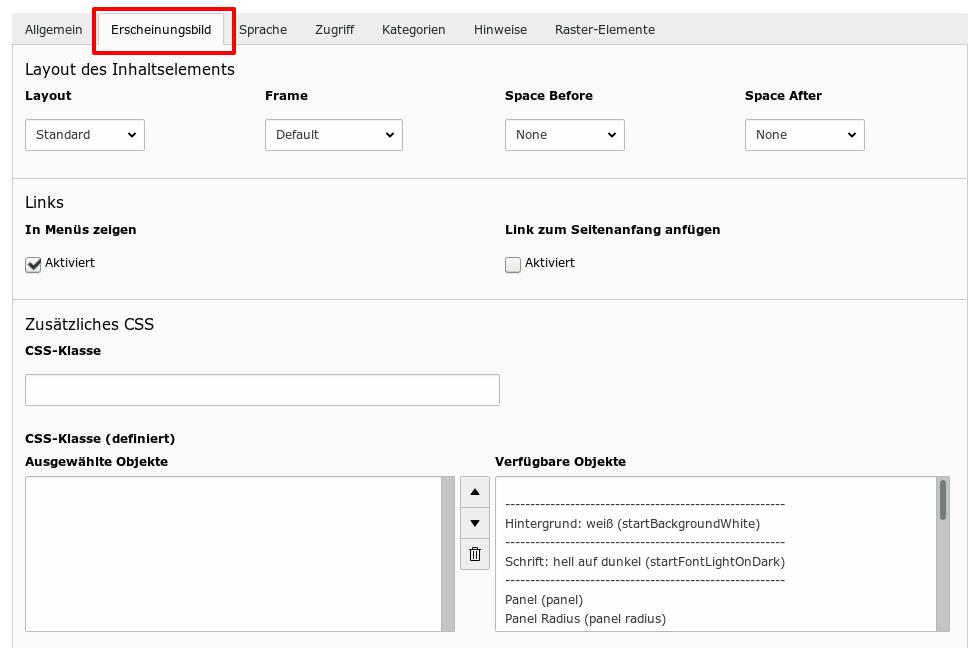Click inside the Ausgewählte Objekte list box

[x=233, y=554]
